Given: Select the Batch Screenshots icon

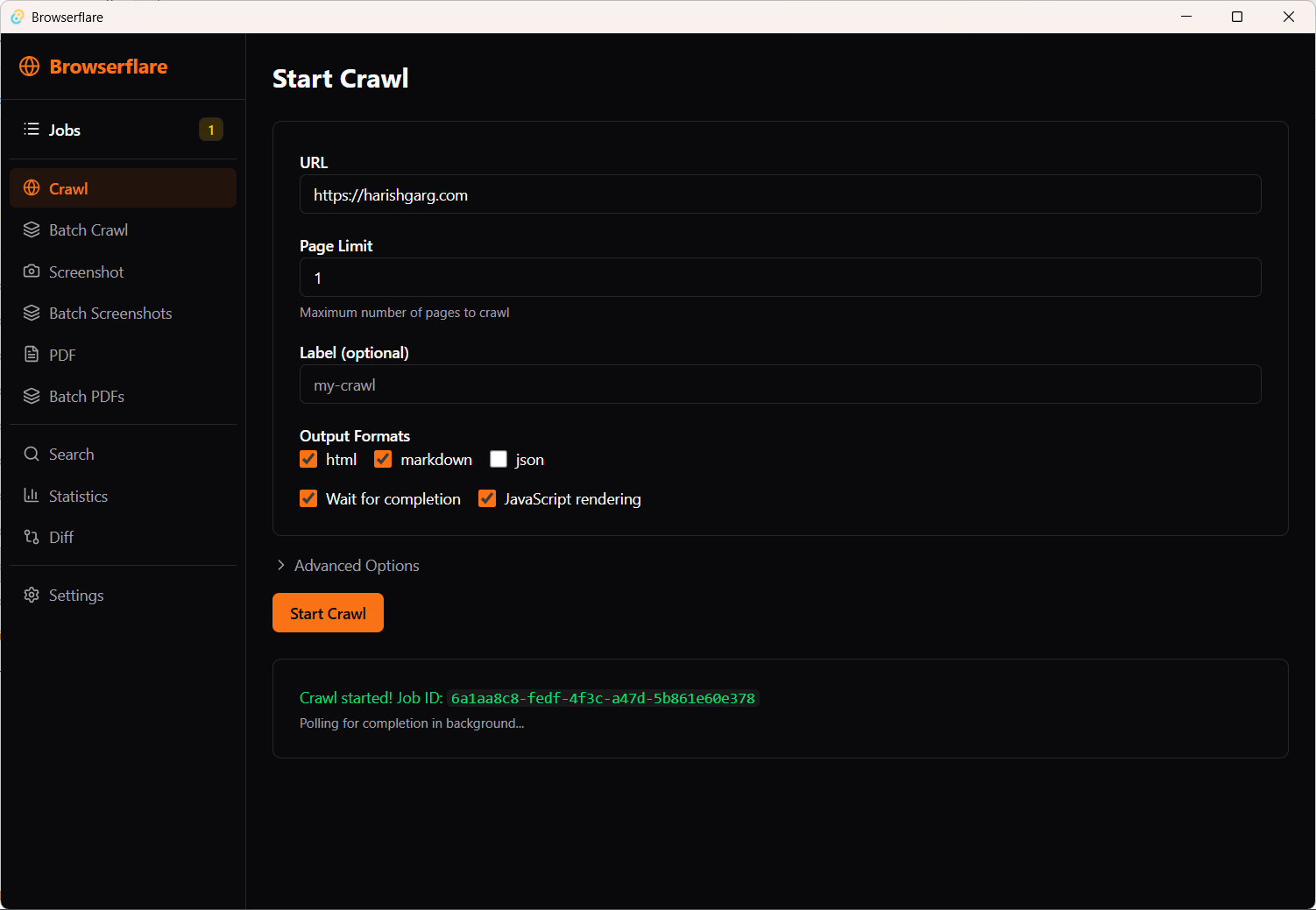Looking at the screenshot, I should pos(32,313).
